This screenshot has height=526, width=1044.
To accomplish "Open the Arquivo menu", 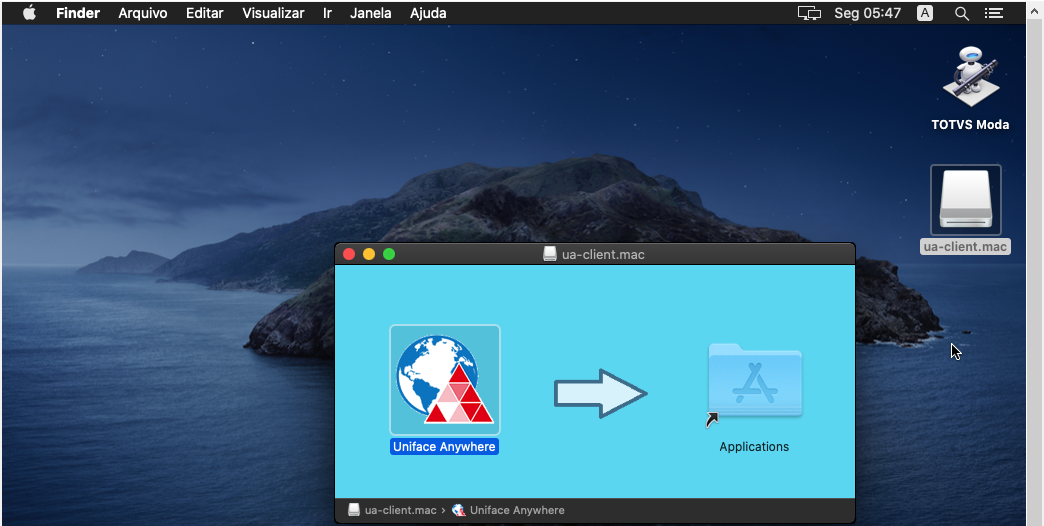I will (143, 13).
